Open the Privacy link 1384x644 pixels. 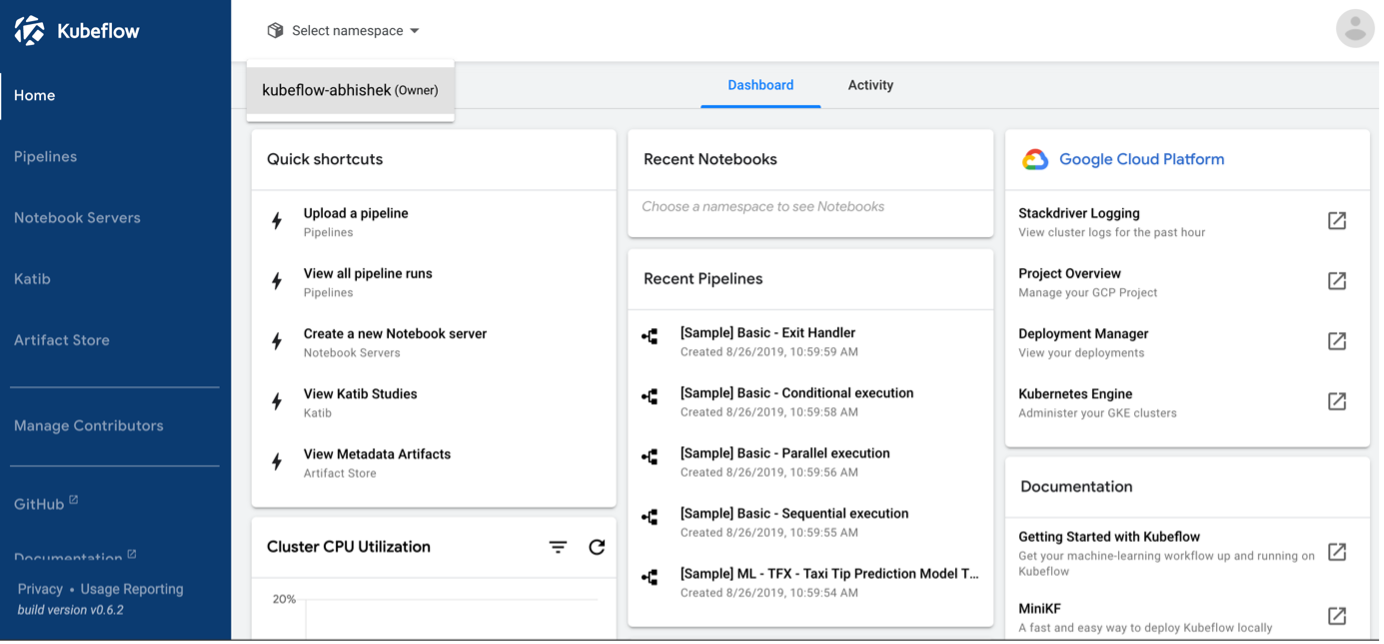(40, 589)
